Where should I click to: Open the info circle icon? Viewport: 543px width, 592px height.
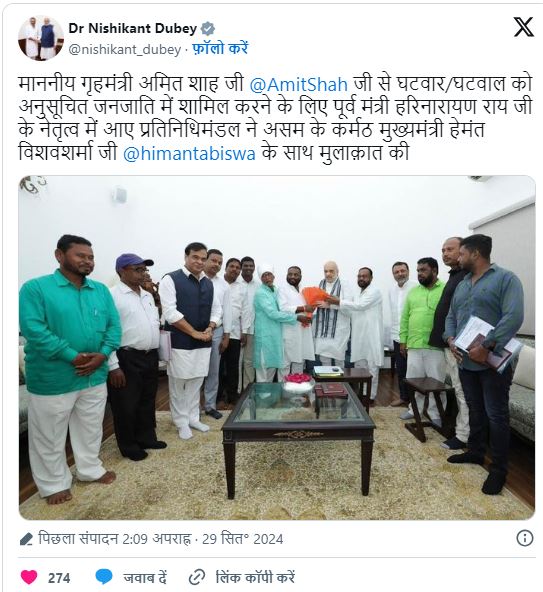pyautogui.click(x=524, y=538)
